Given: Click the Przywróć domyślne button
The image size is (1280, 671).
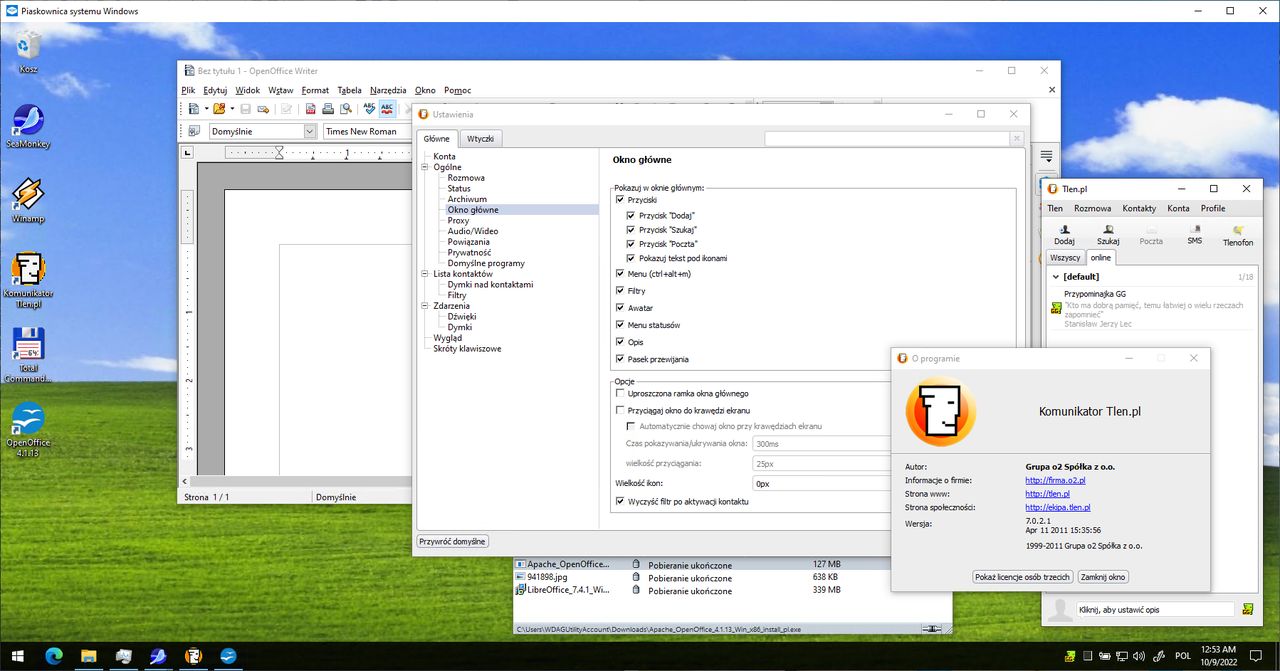Looking at the screenshot, I should [x=453, y=541].
